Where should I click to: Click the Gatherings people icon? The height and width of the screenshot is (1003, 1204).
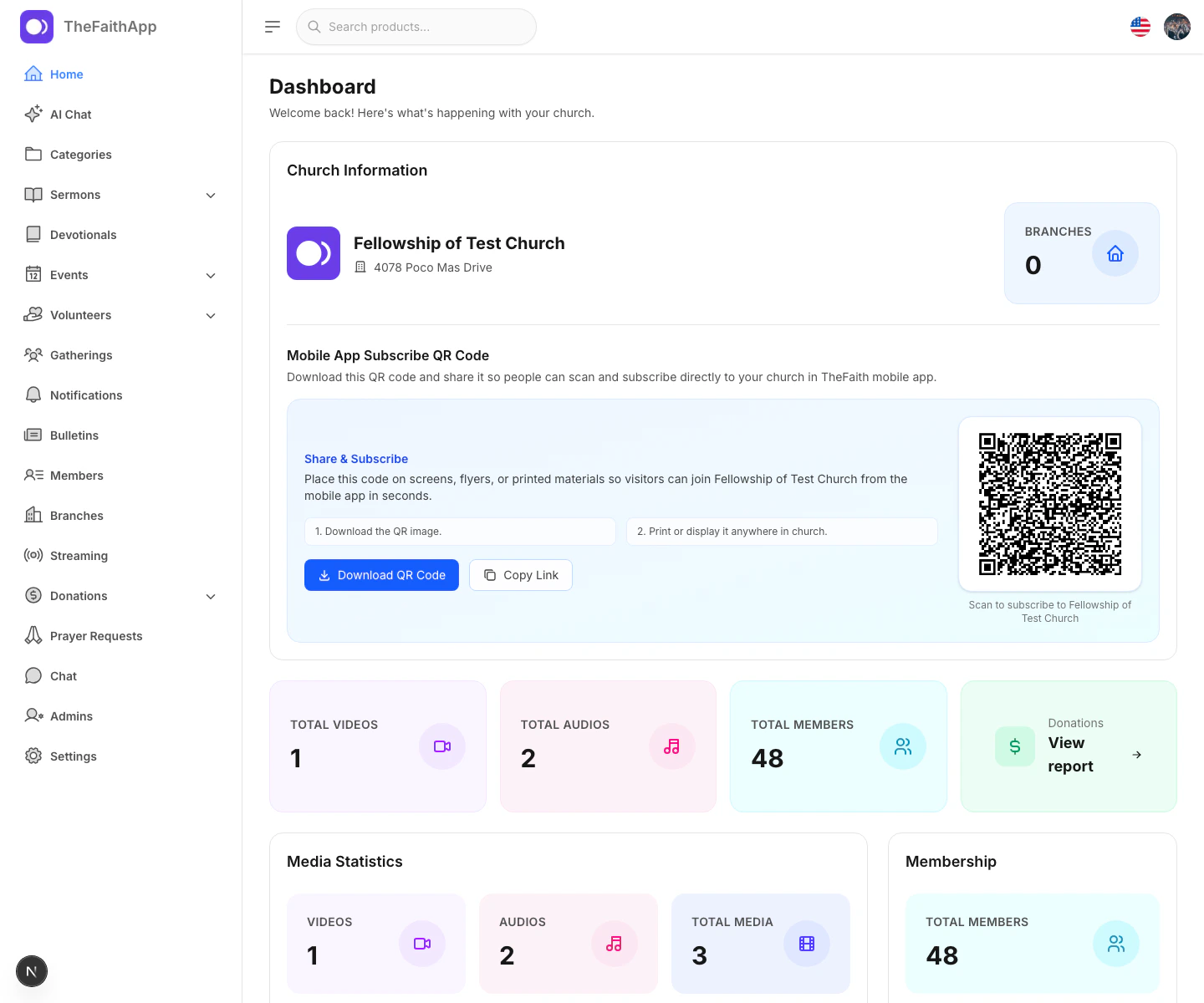coord(33,354)
